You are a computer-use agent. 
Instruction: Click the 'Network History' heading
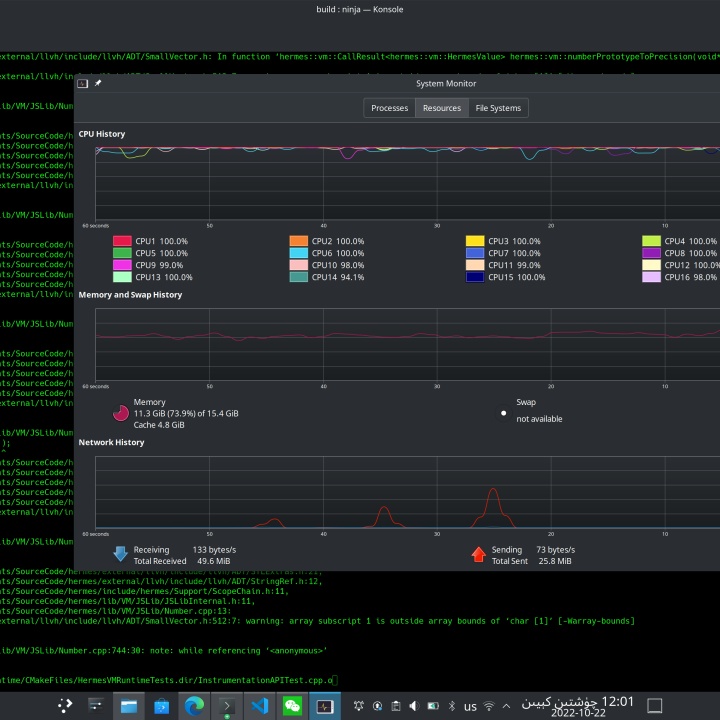pos(111,442)
